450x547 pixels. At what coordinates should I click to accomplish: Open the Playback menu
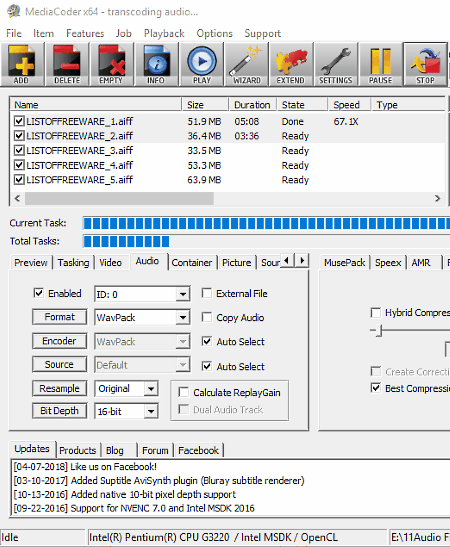coord(164,33)
